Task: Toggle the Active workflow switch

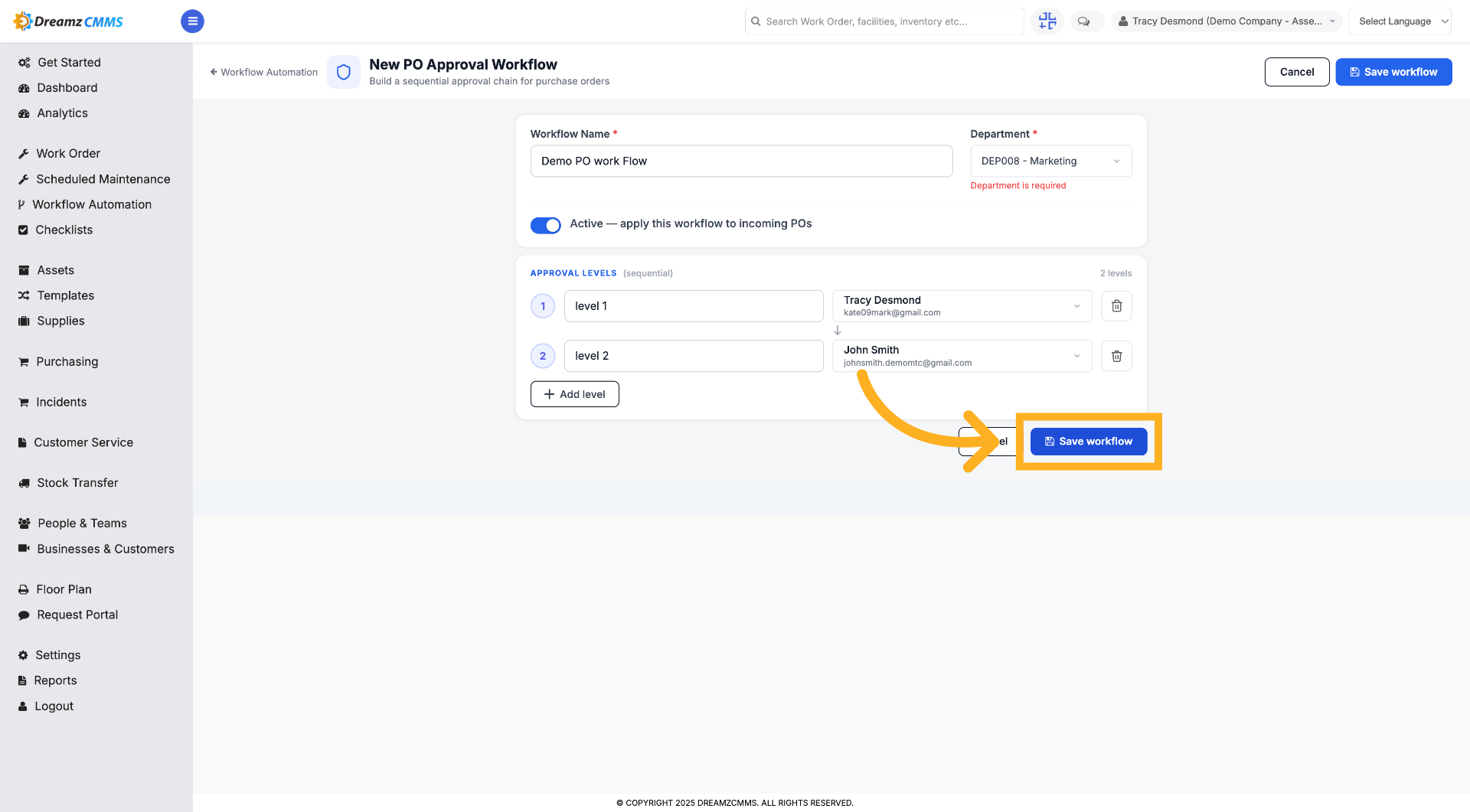Action: [x=545, y=225]
